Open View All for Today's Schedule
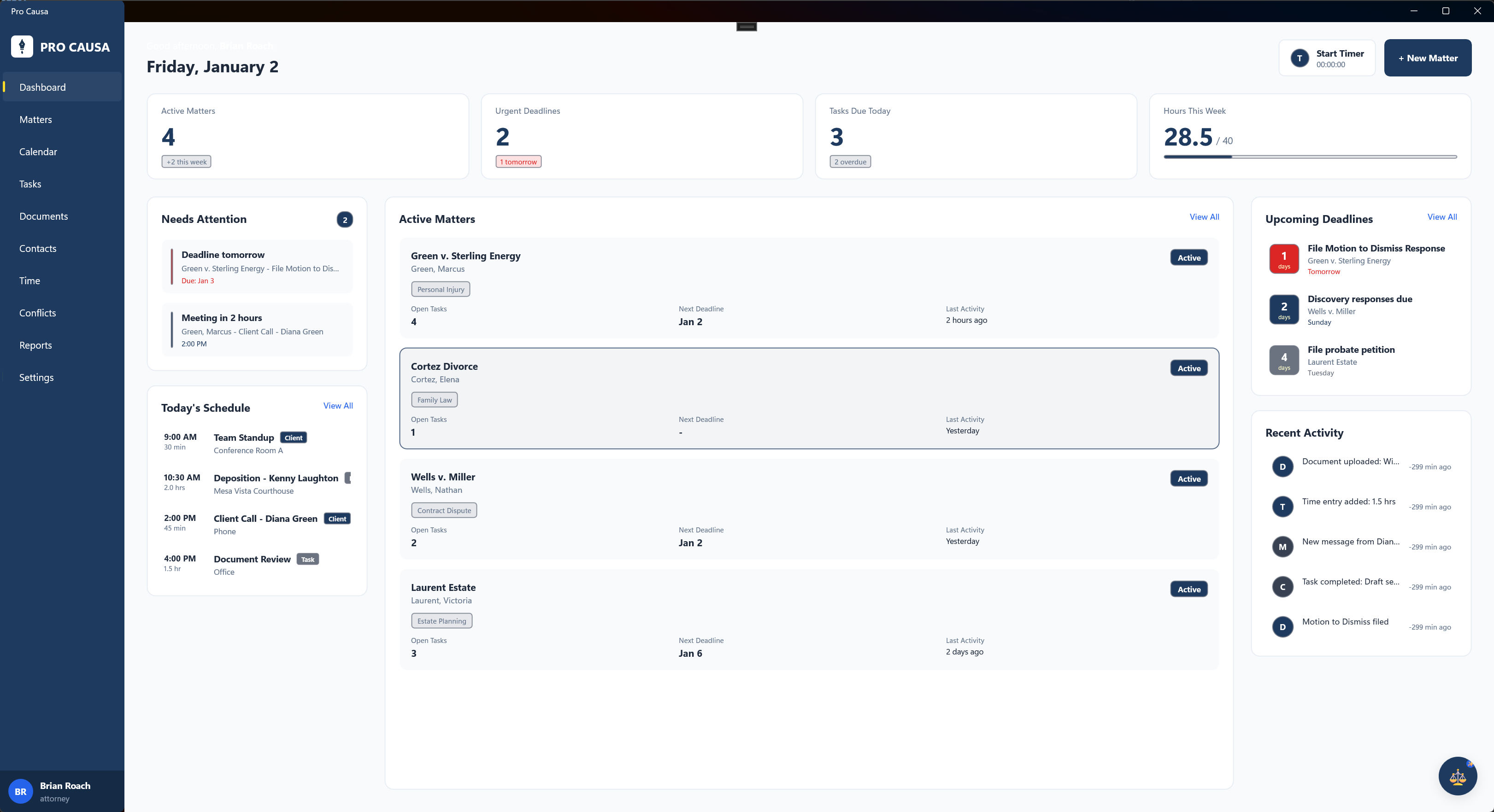This screenshot has width=1494, height=812. 337,405
